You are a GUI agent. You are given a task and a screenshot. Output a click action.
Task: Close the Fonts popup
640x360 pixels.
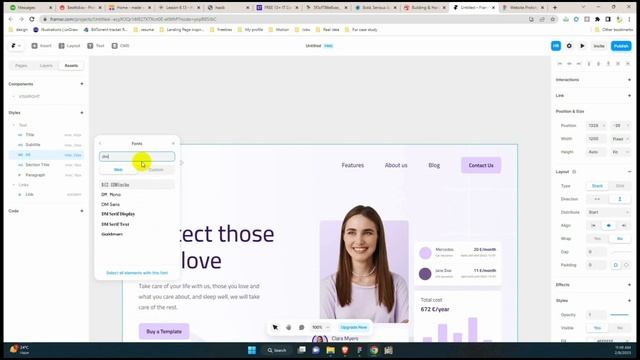point(173,144)
